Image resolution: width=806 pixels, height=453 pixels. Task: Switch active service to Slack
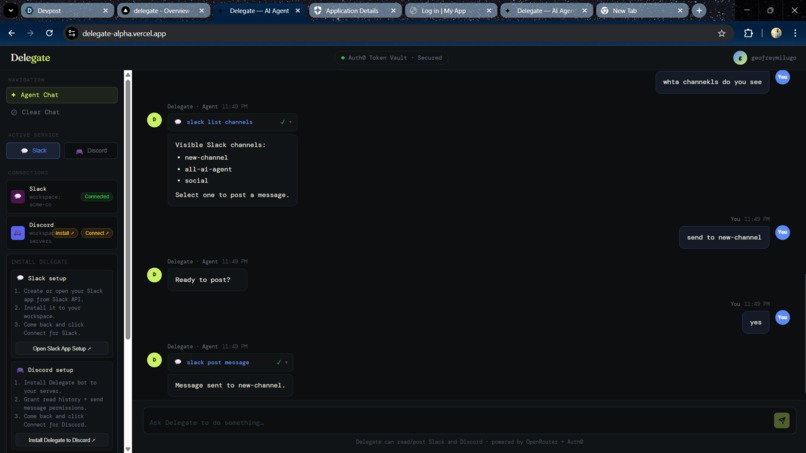click(x=33, y=151)
